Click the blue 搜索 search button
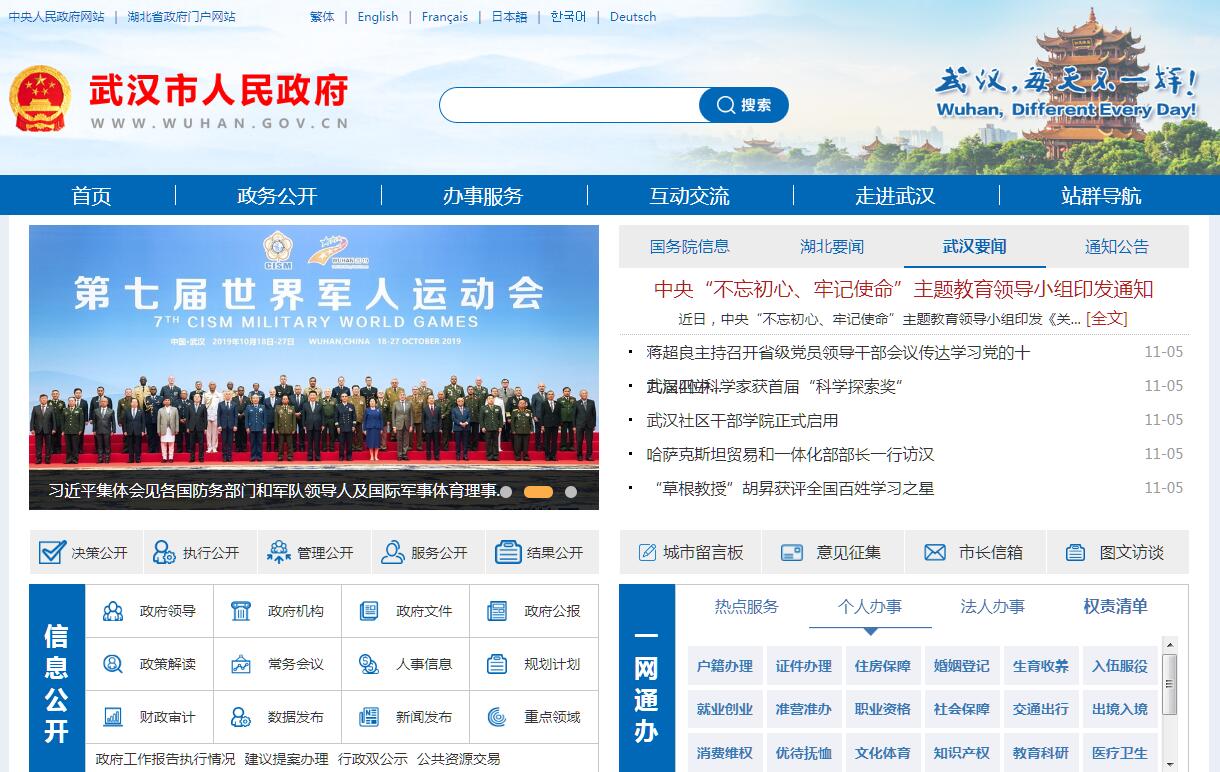Viewport: 1220px width, 772px height. click(744, 105)
